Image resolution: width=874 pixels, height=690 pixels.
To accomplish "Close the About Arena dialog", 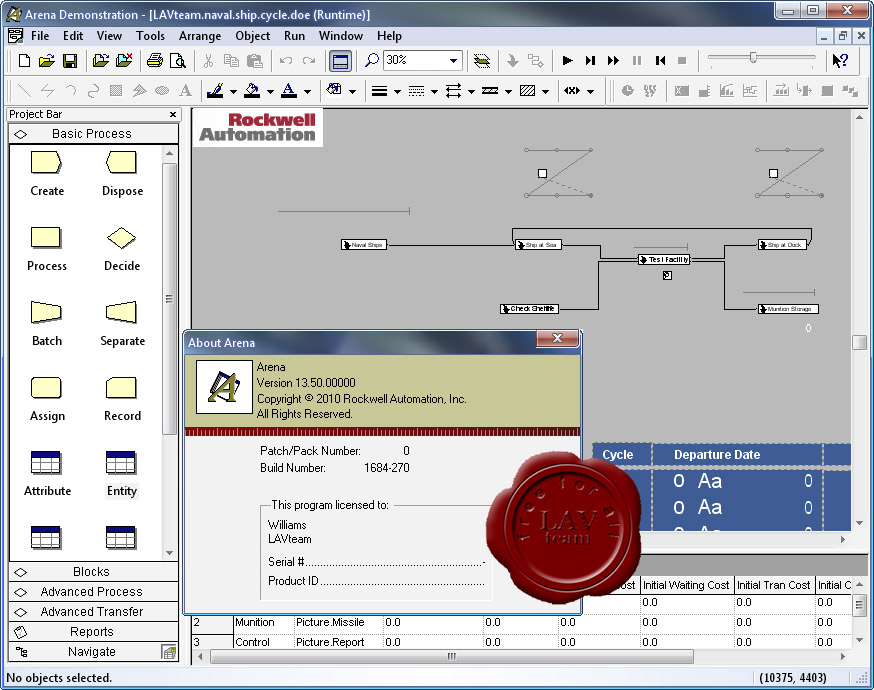I will pos(557,338).
